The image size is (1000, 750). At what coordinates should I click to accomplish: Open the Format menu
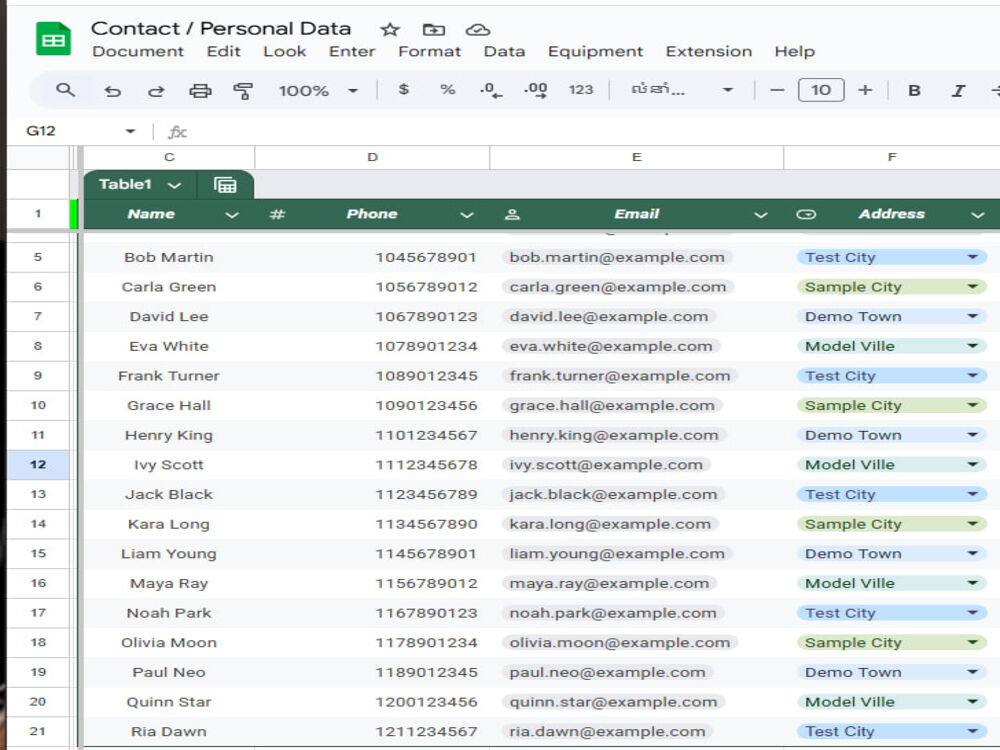(429, 52)
